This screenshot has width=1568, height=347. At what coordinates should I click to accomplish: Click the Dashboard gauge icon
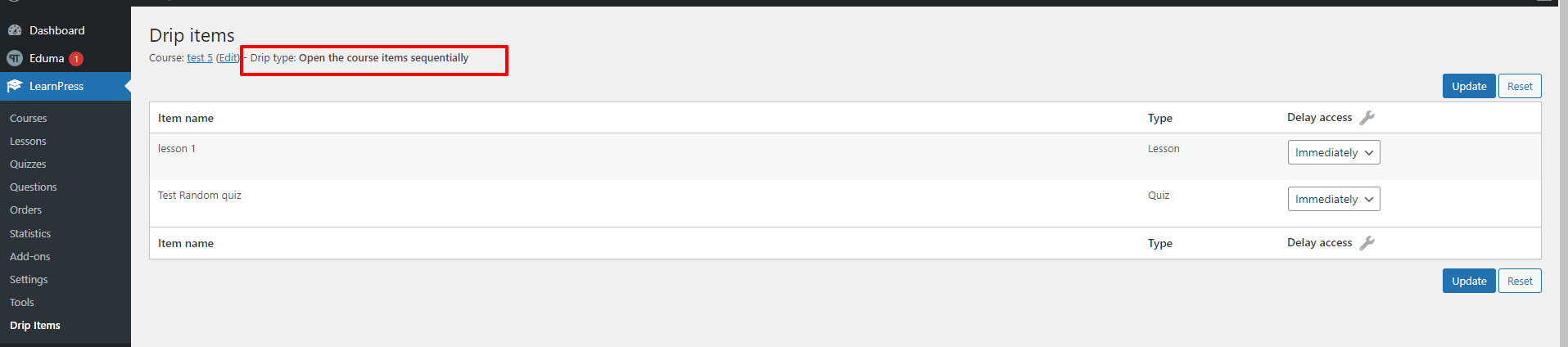[x=15, y=30]
